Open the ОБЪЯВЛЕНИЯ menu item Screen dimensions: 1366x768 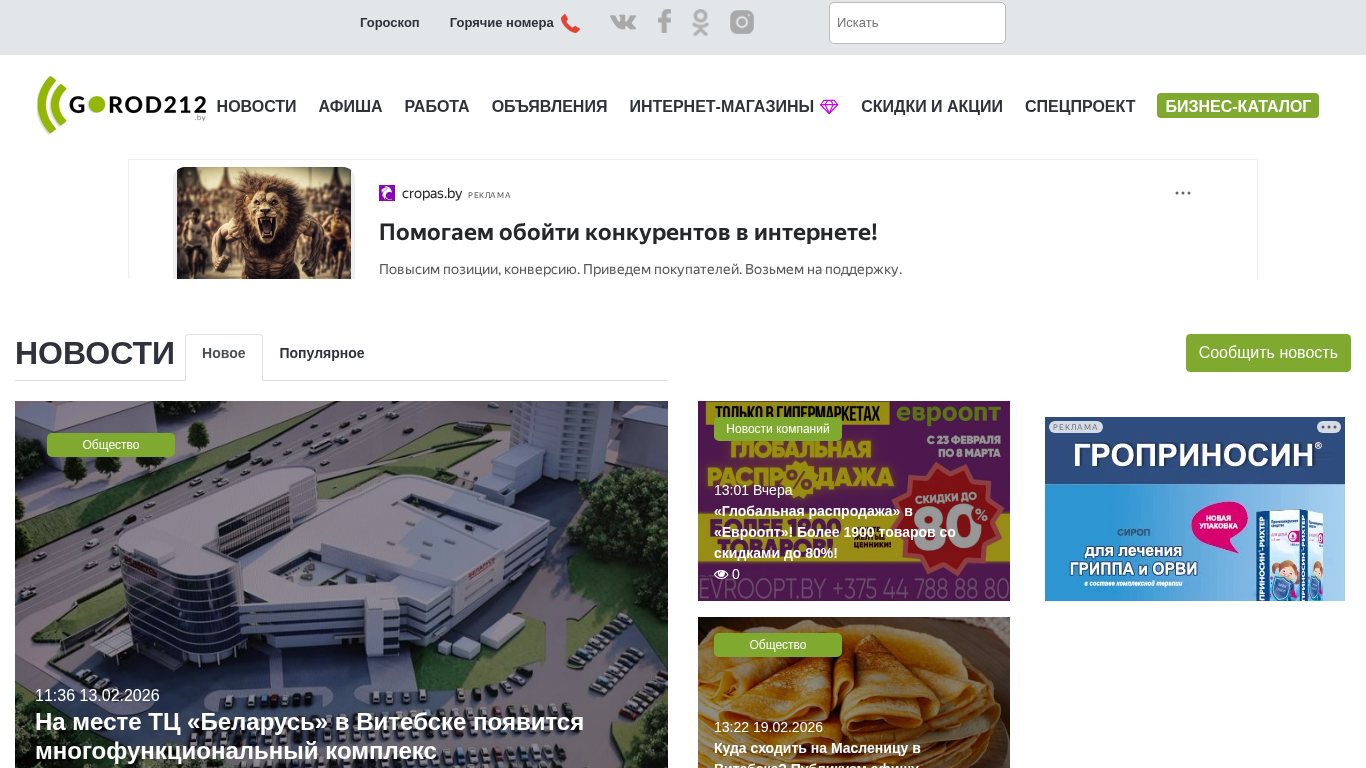550,107
